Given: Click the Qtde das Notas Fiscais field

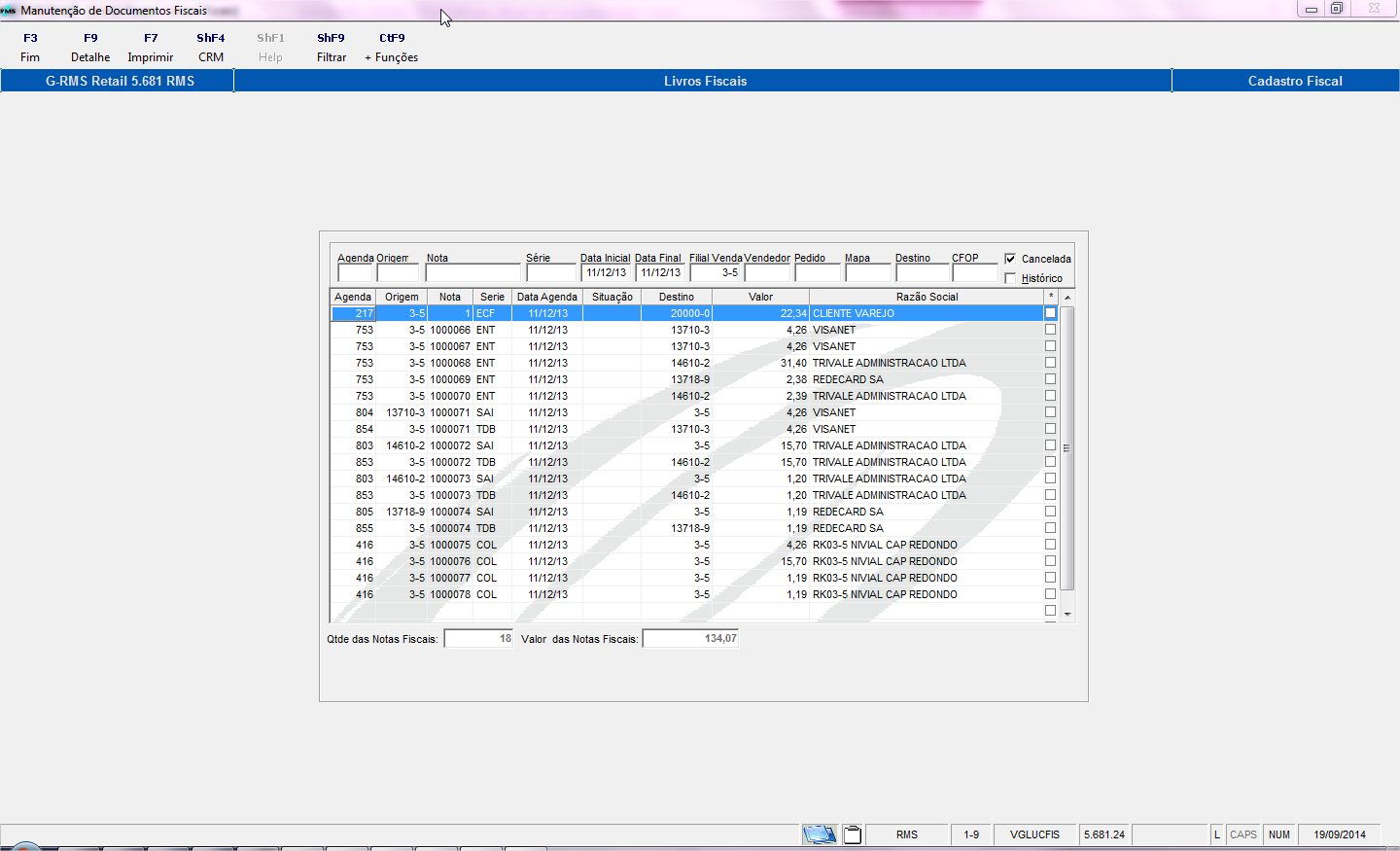Looking at the screenshot, I should tap(479, 639).
